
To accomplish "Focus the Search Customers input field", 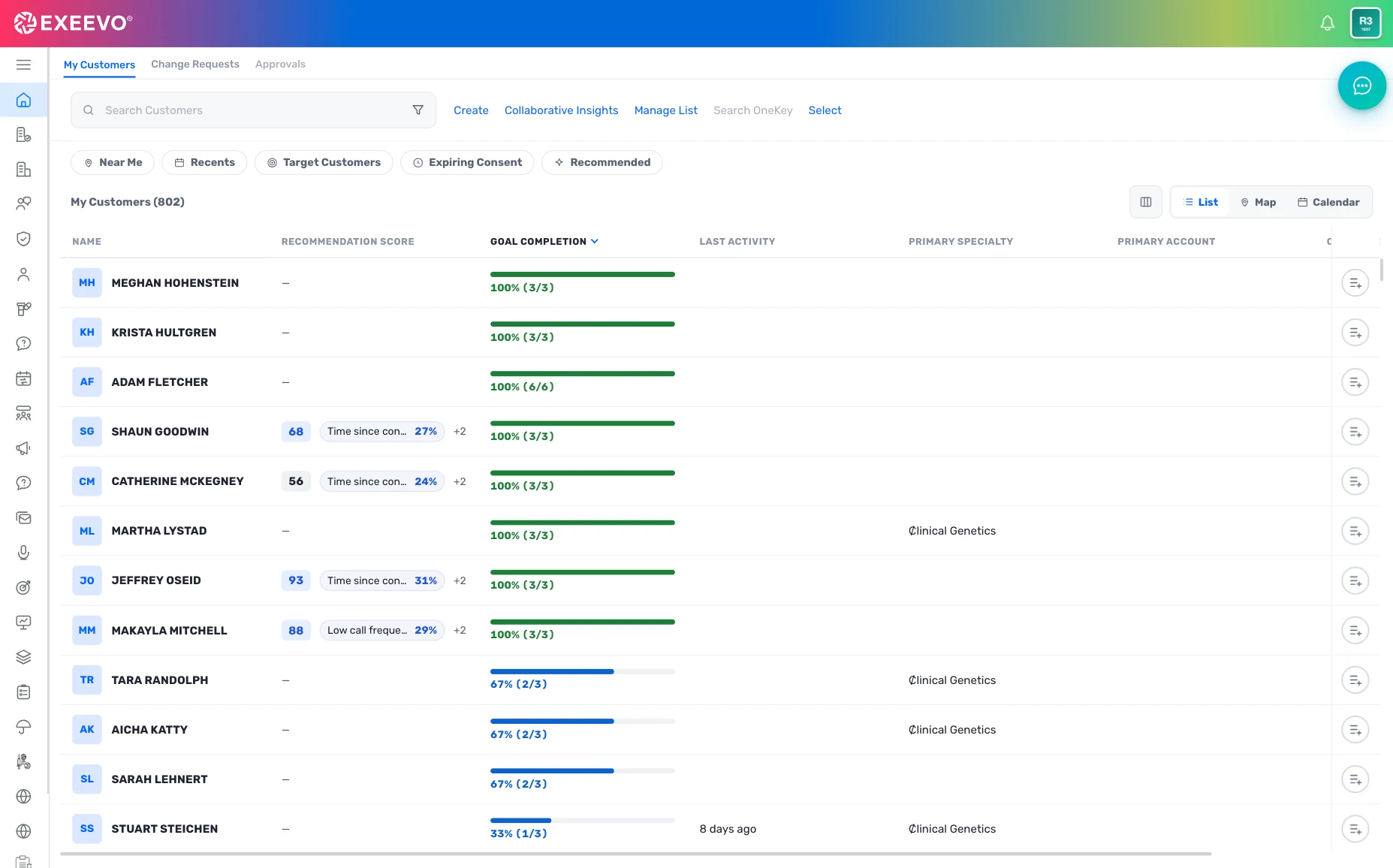I will [x=253, y=110].
